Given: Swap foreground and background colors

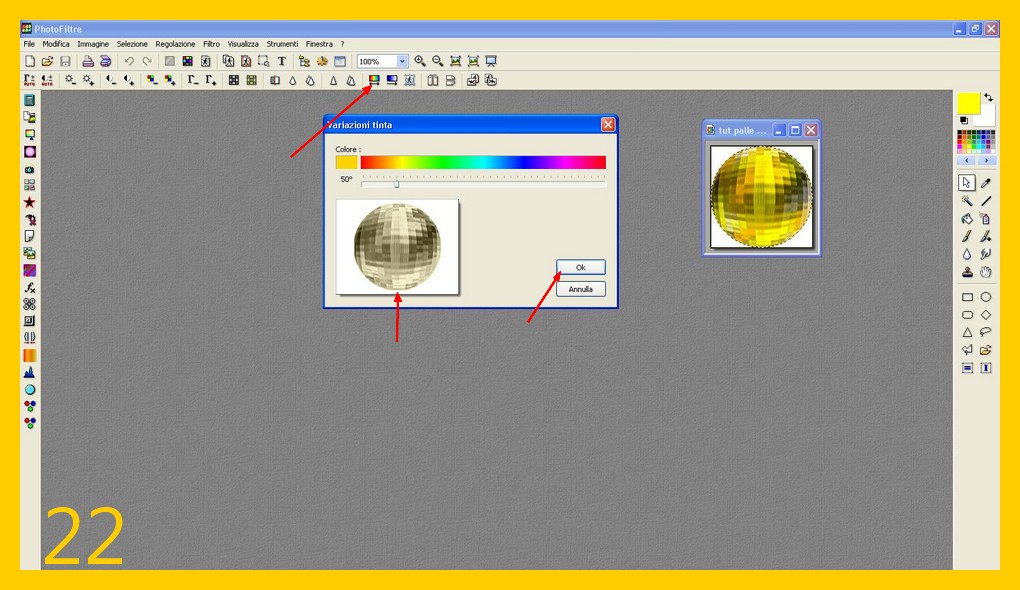Looking at the screenshot, I should click(x=988, y=97).
